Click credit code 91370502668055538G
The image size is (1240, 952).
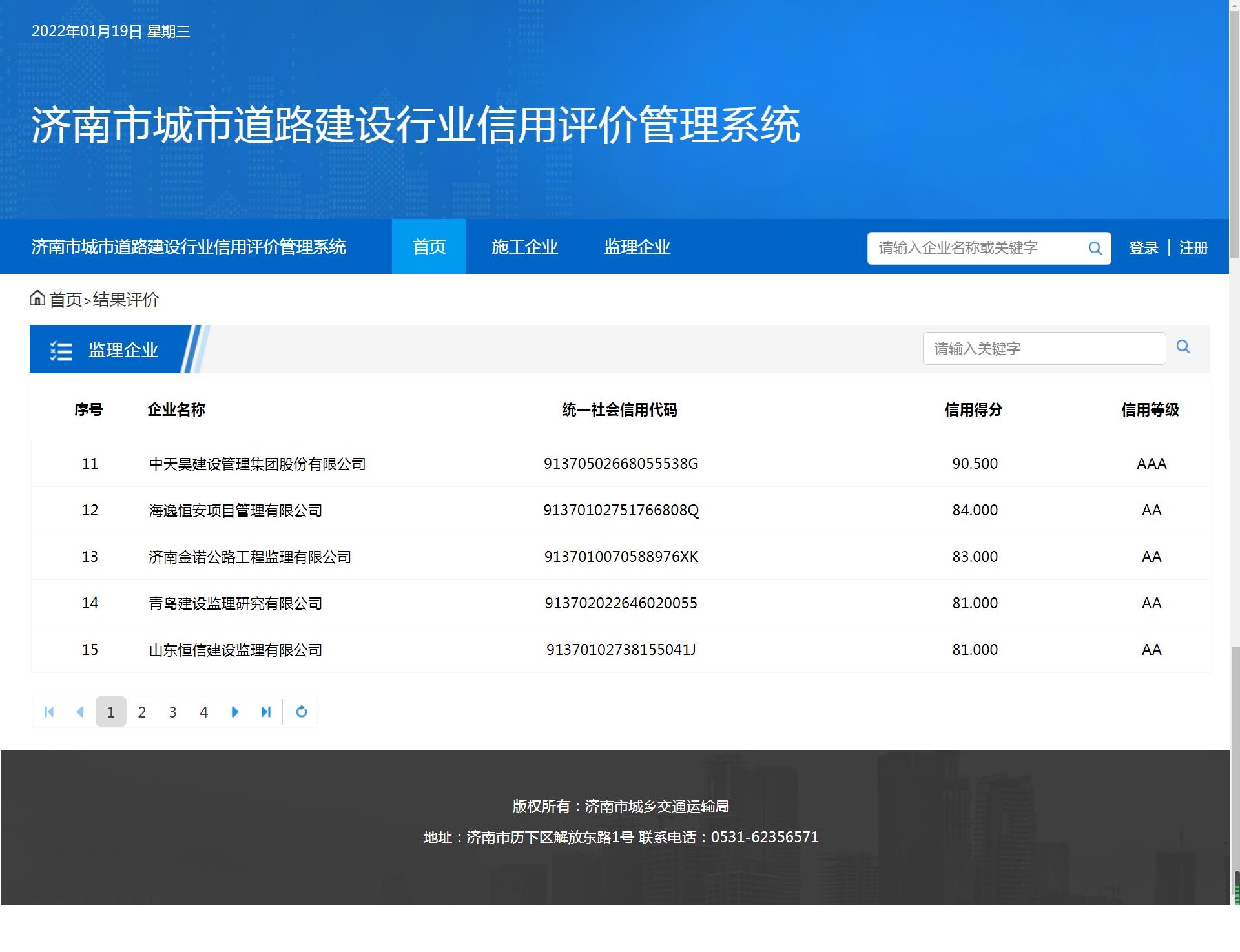tap(621, 464)
